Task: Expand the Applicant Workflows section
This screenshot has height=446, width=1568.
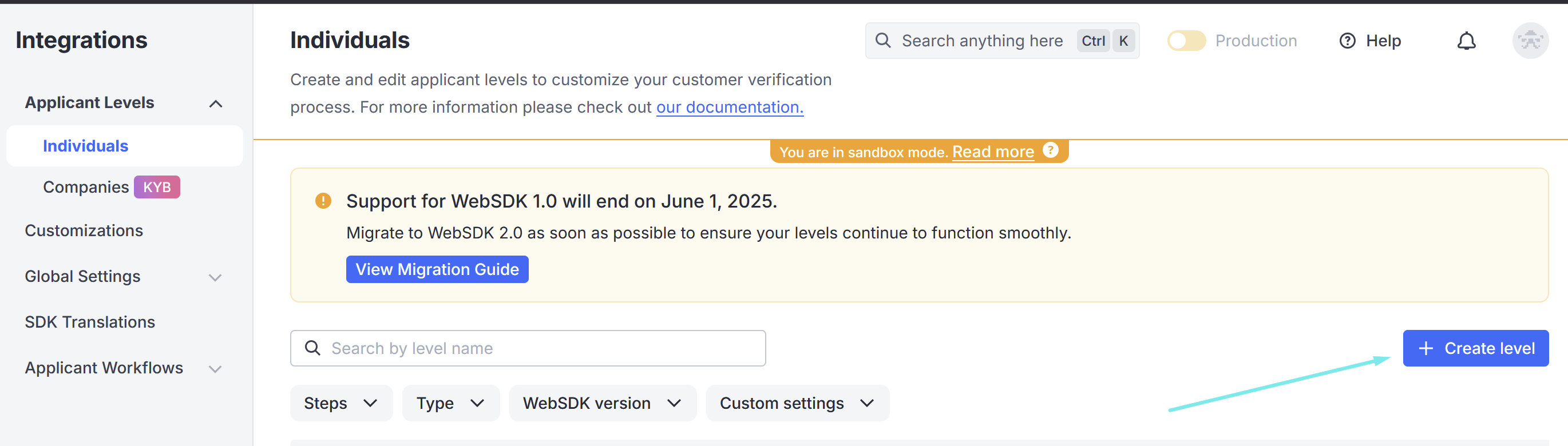Action: pyautogui.click(x=215, y=369)
